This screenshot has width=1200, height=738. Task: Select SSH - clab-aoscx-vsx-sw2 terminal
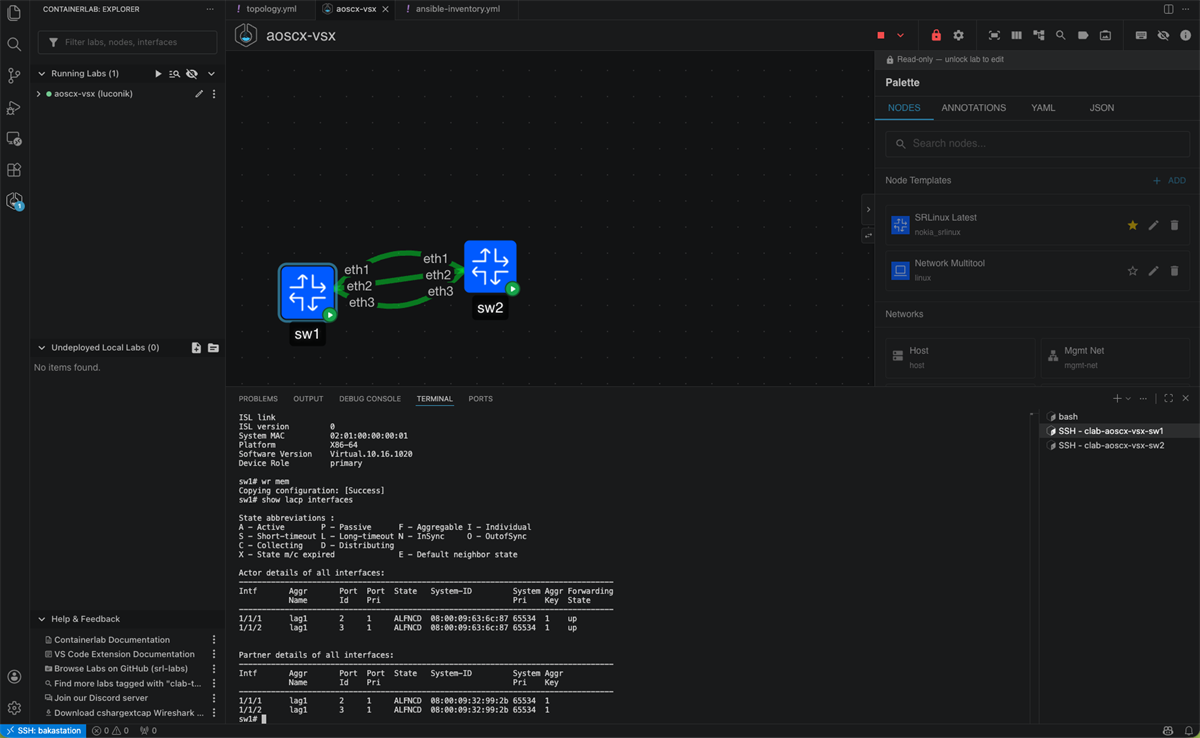click(x=1111, y=446)
